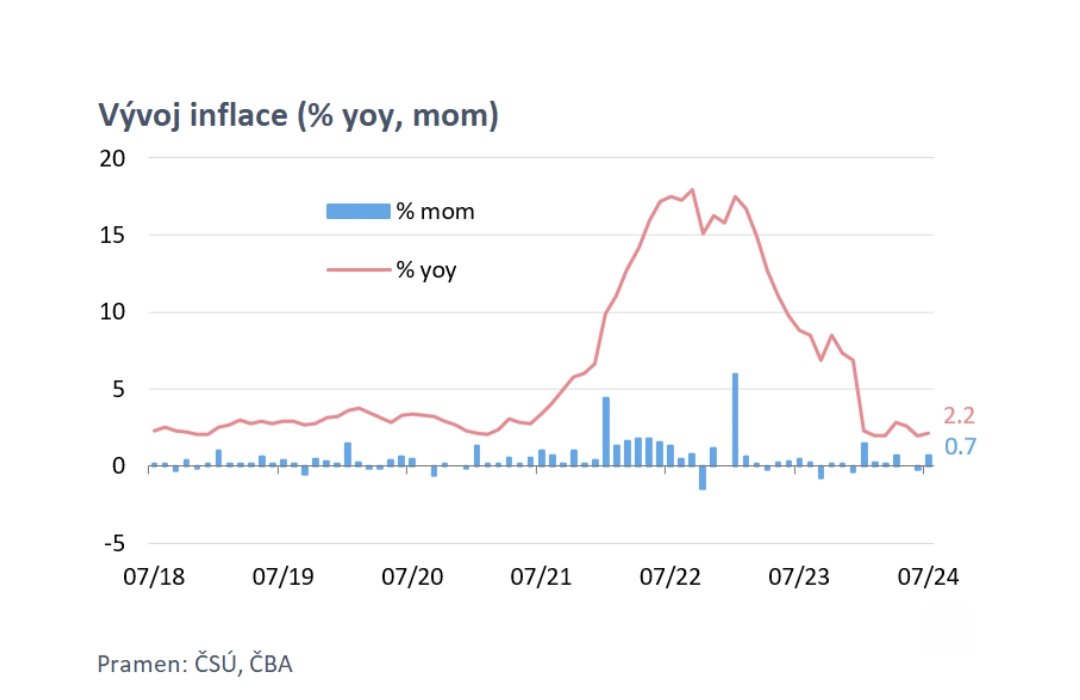Click the -5 y-axis label
The width and height of the screenshot is (1080, 700).
(x=115, y=544)
